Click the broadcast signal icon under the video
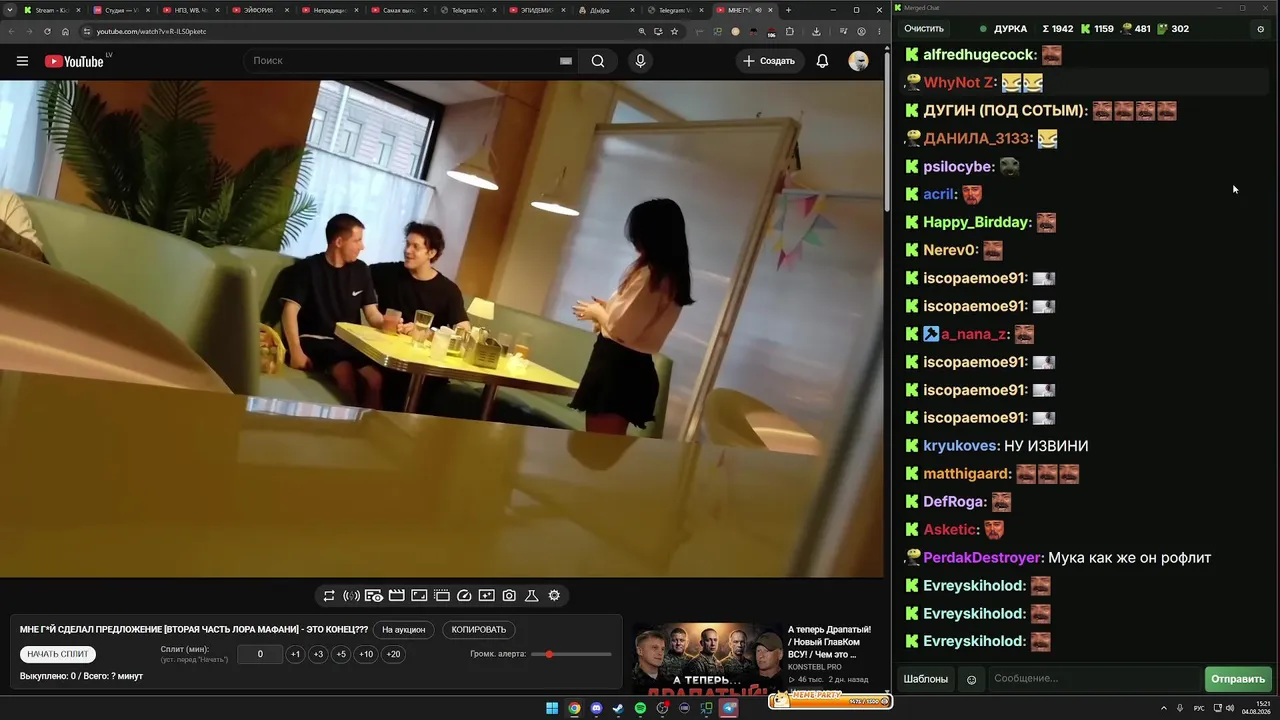Screen dimensions: 1280x720 pyautogui.click(x=351, y=596)
